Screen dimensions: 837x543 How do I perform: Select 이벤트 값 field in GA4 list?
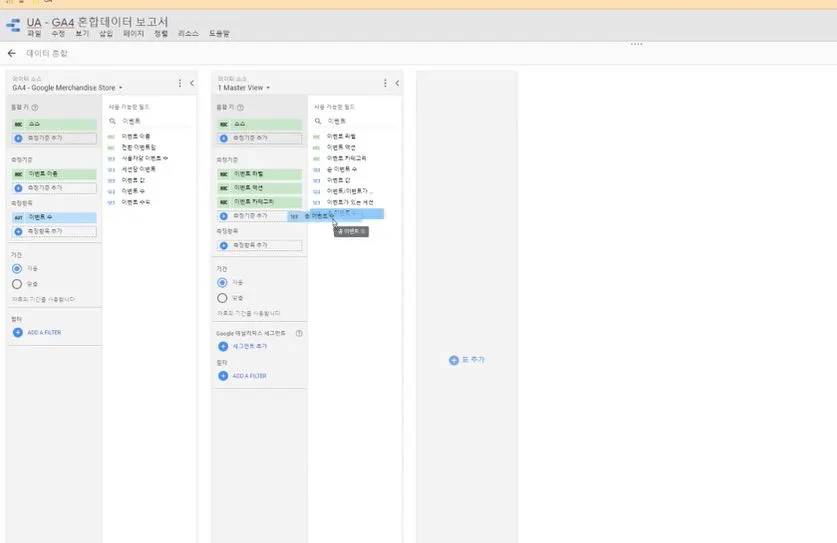(x=133, y=180)
